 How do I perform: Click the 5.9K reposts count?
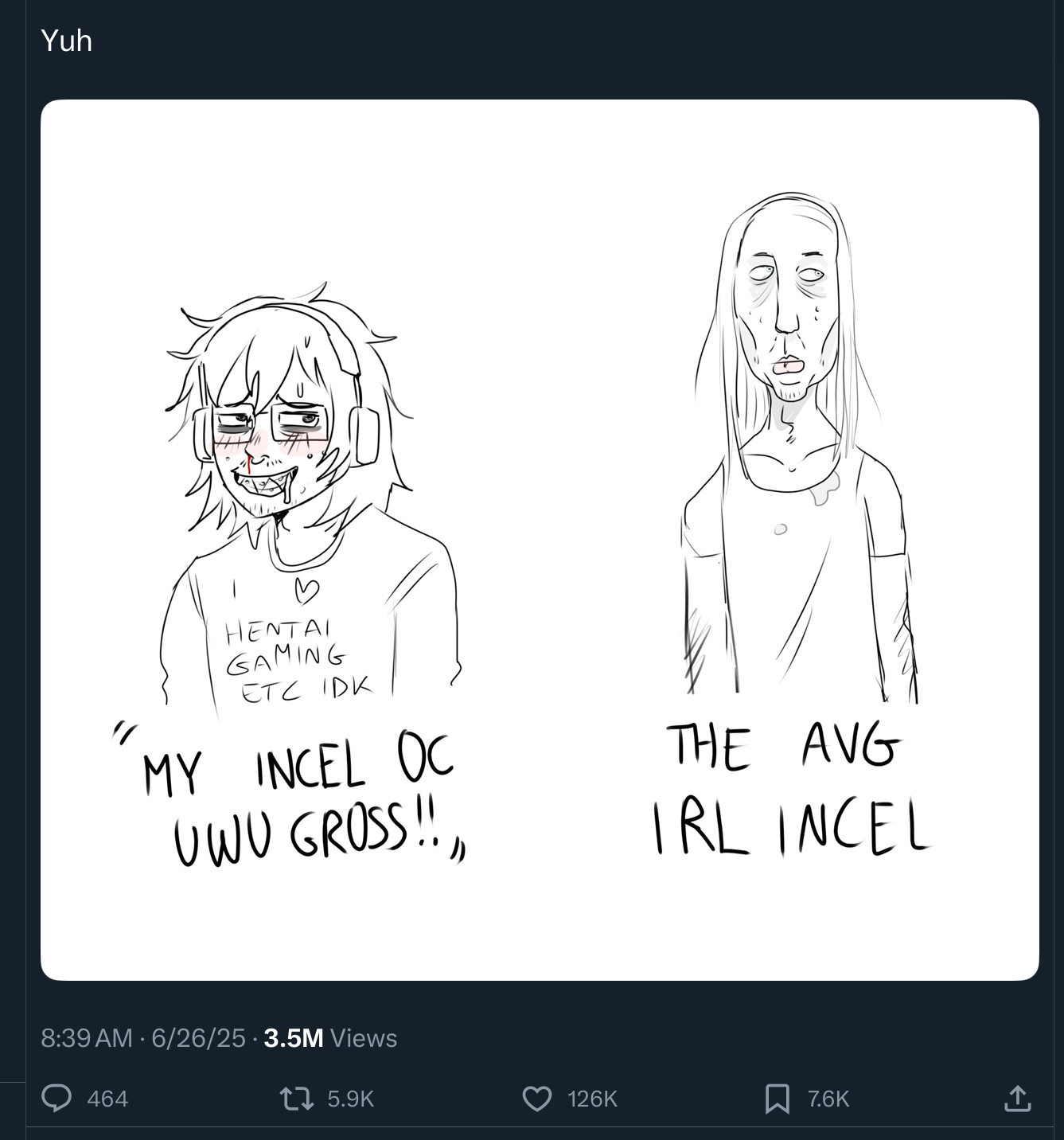point(350,1099)
